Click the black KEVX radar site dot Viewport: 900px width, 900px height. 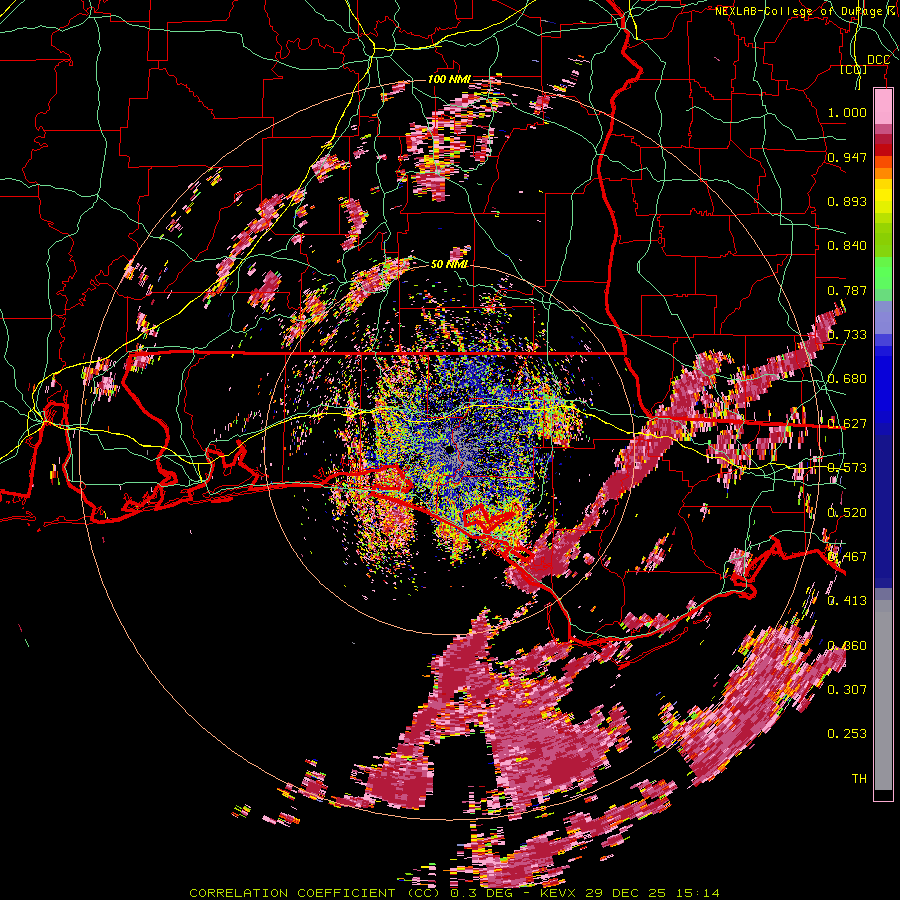(451, 449)
